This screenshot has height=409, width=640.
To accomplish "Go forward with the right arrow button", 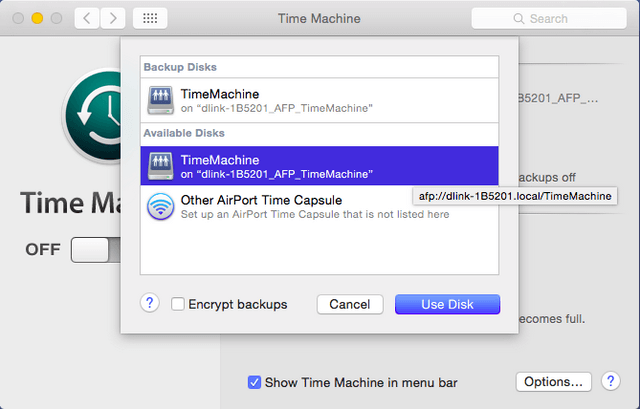I will point(113,18).
